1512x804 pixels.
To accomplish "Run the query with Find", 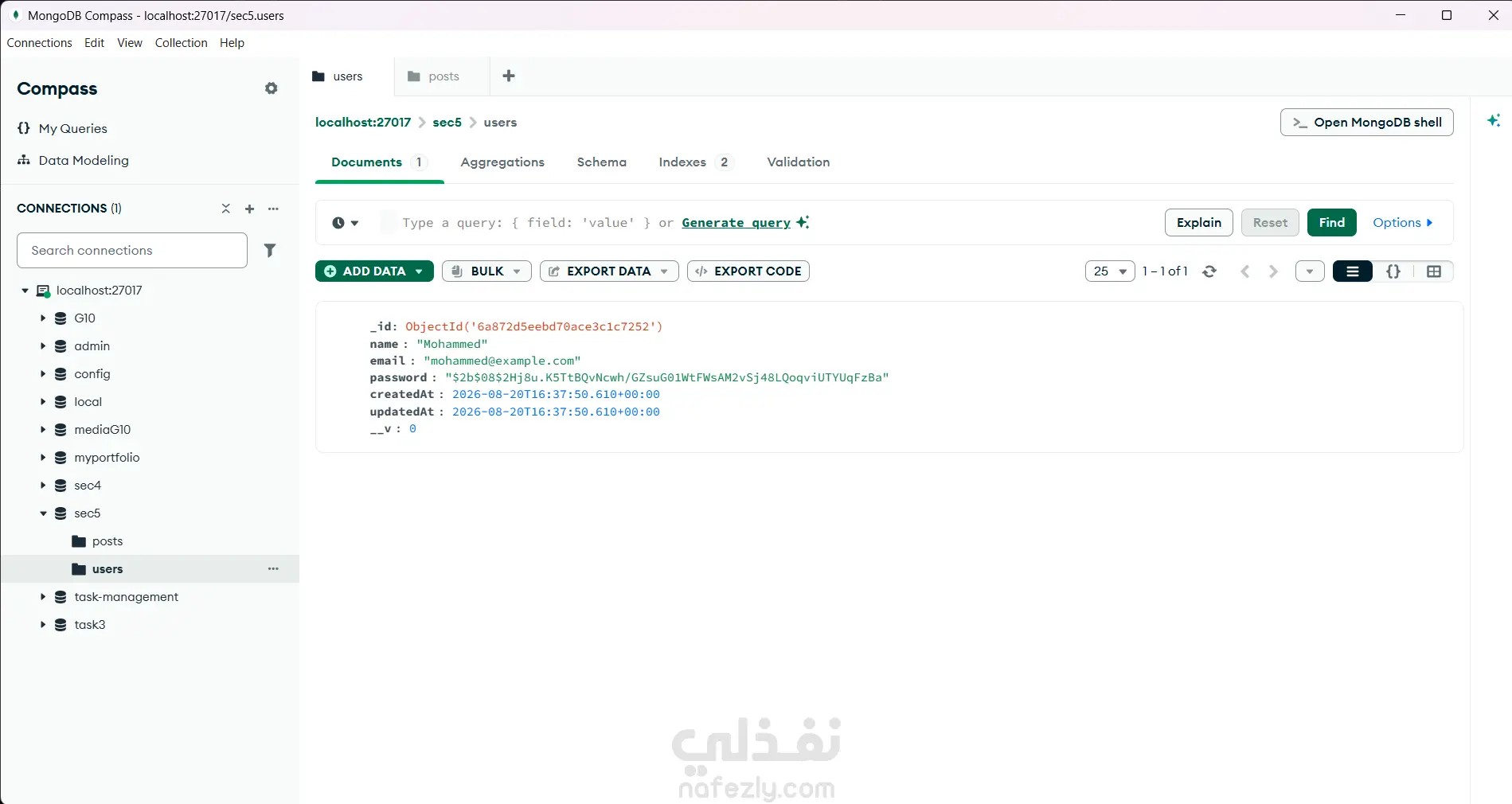I will [x=1332, y=223].
